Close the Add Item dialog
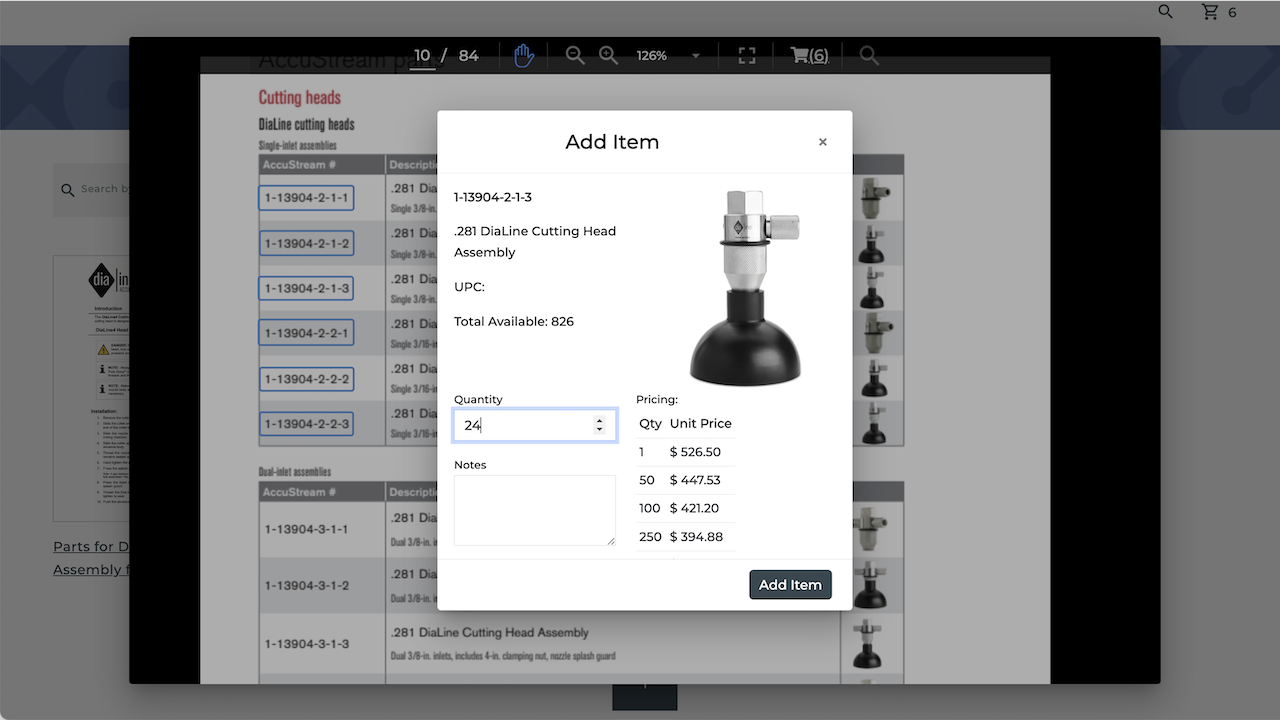 click(x=823, y=142)
